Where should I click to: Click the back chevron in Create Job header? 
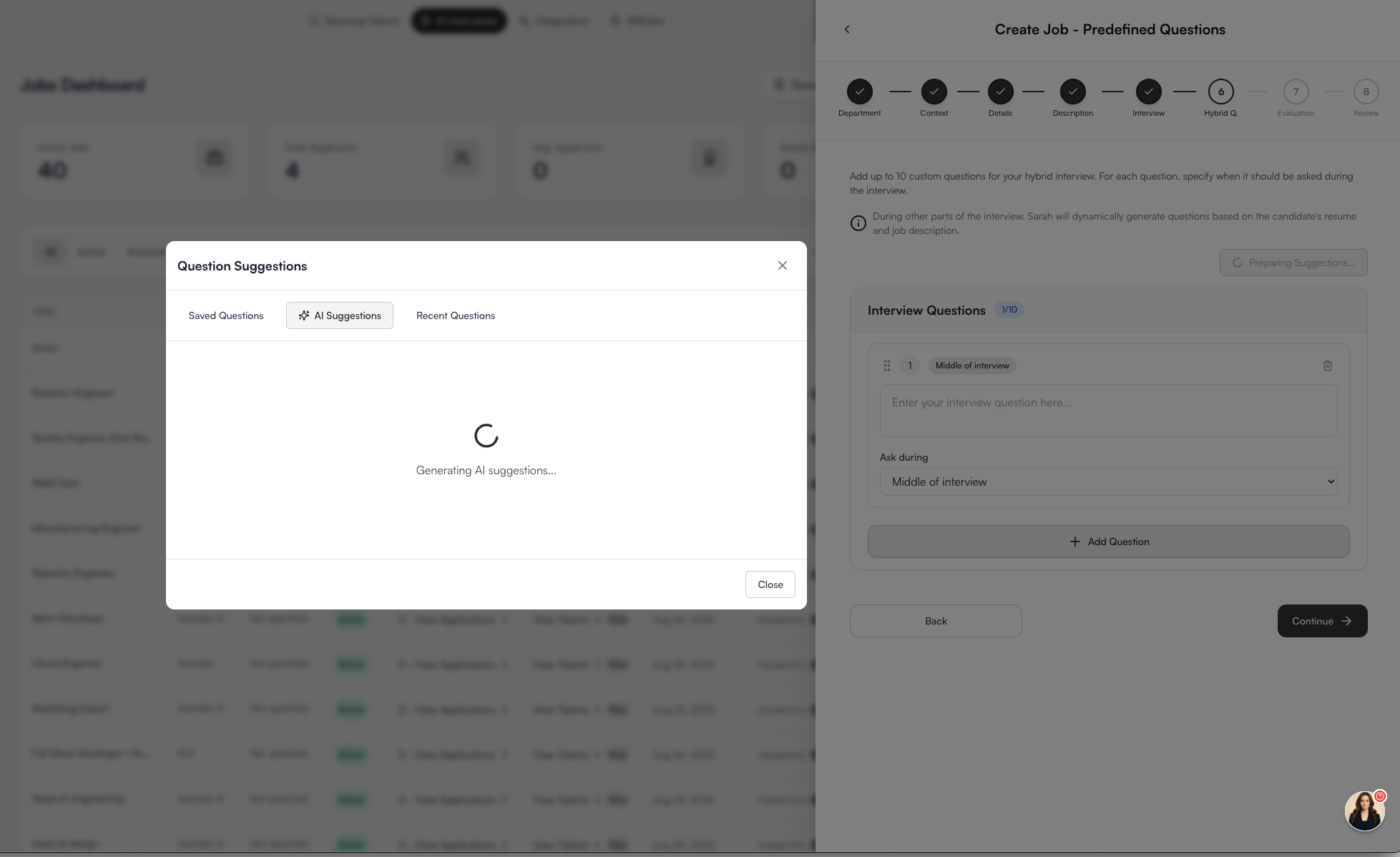(847, 29)
